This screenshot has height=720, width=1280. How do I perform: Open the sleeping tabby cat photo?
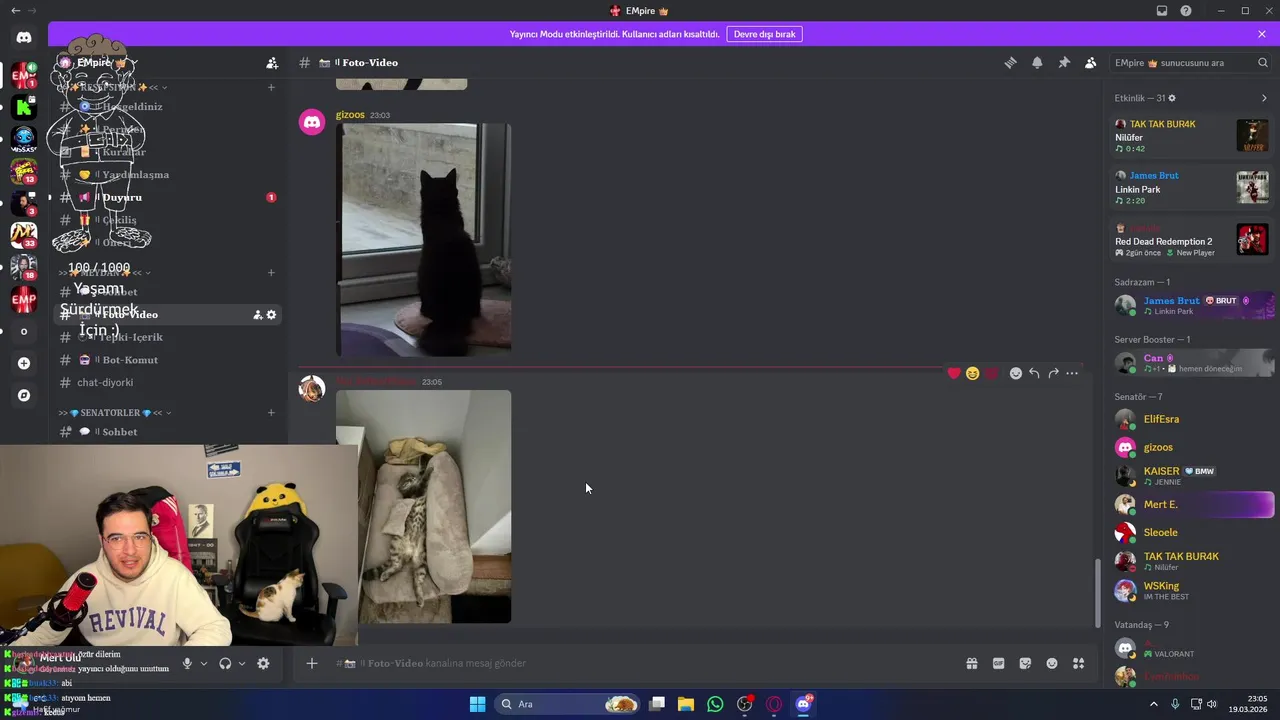[x=424, y=506]
